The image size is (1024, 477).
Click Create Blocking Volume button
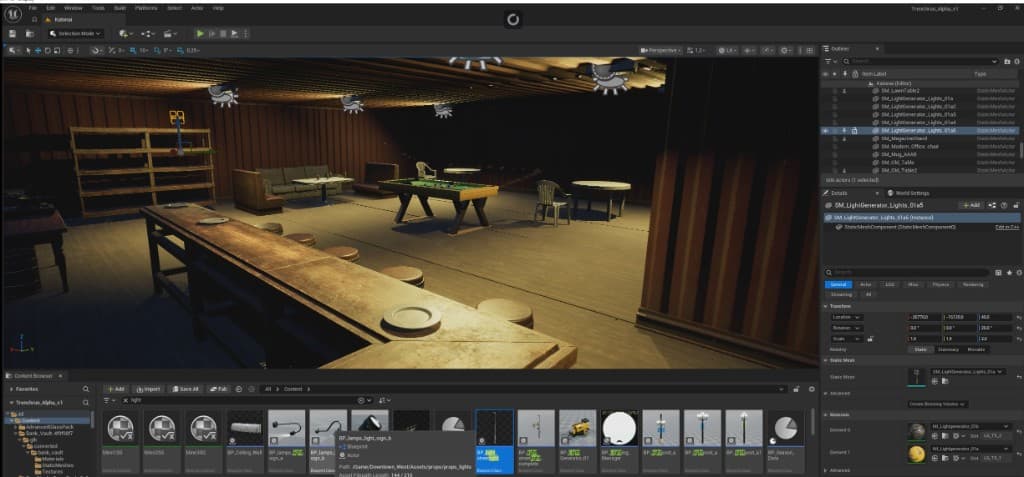(938, 404)
